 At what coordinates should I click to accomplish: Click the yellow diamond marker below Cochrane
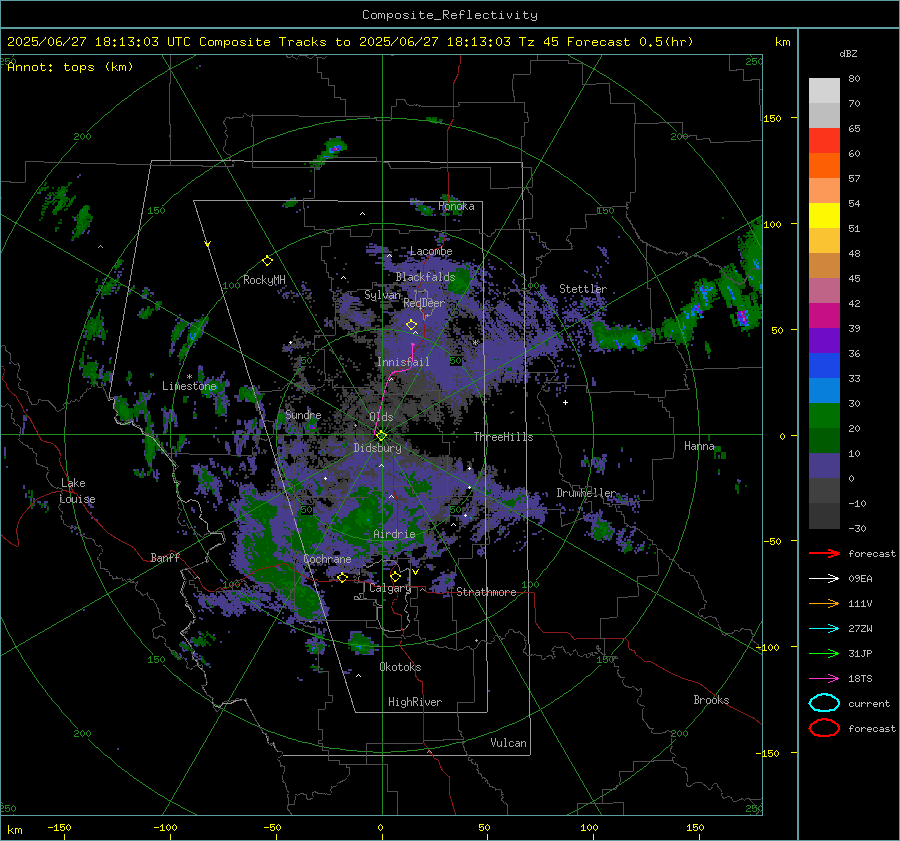[342, 578]
